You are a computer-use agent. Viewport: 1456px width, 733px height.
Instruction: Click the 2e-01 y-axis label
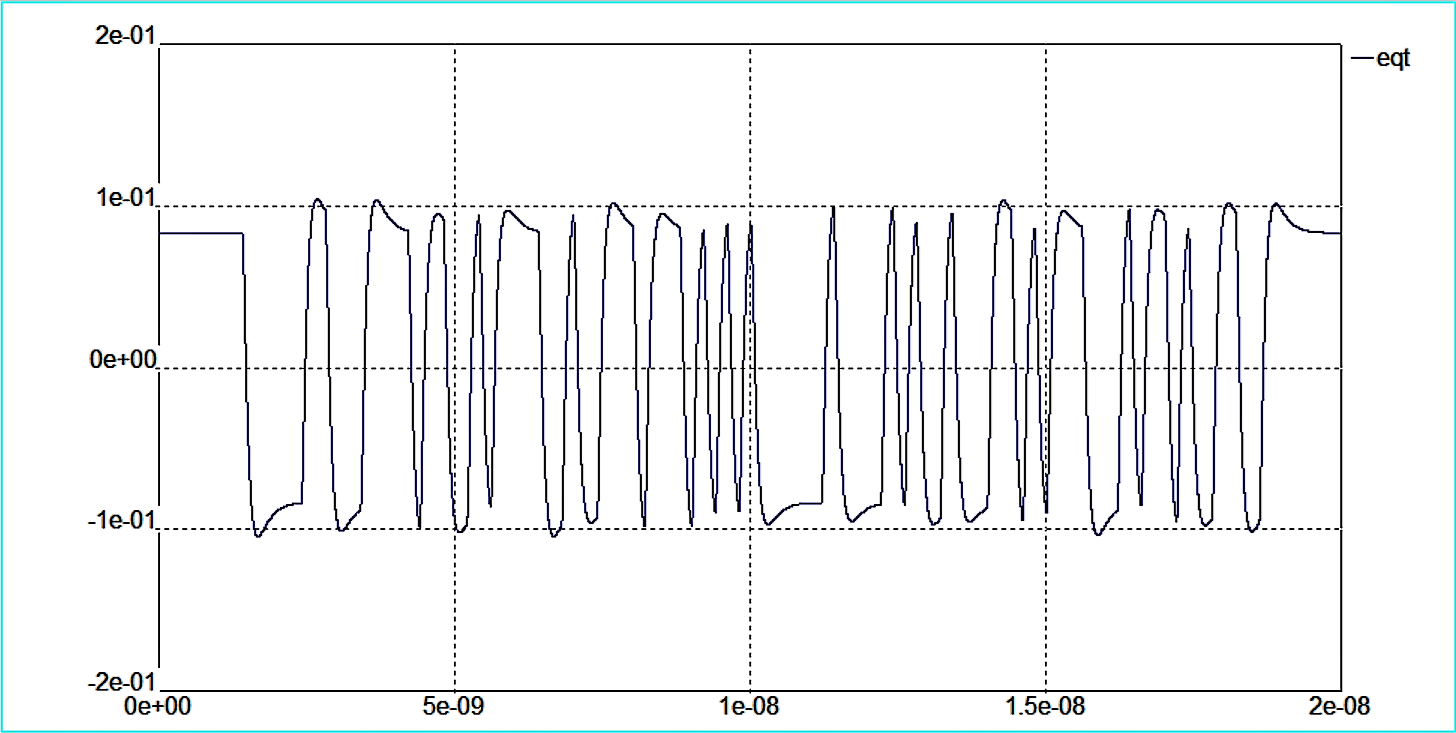point(125,36)
